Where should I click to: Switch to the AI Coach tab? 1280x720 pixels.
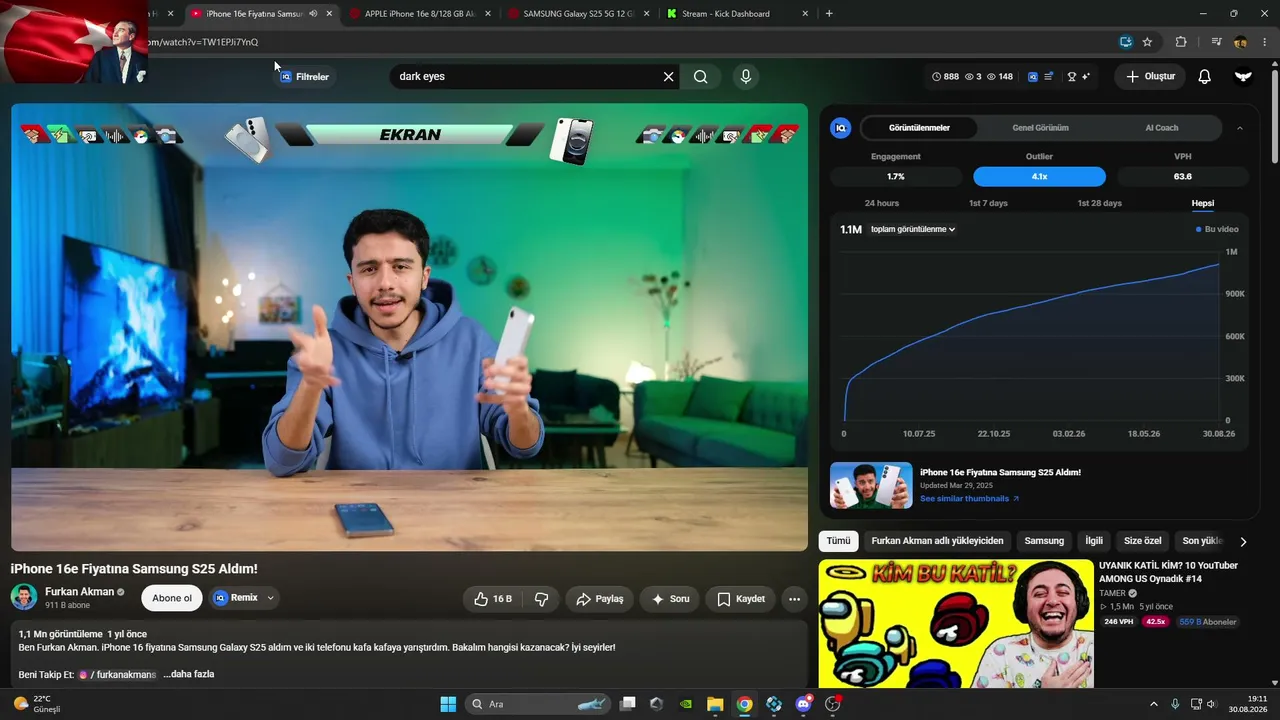1162,128
